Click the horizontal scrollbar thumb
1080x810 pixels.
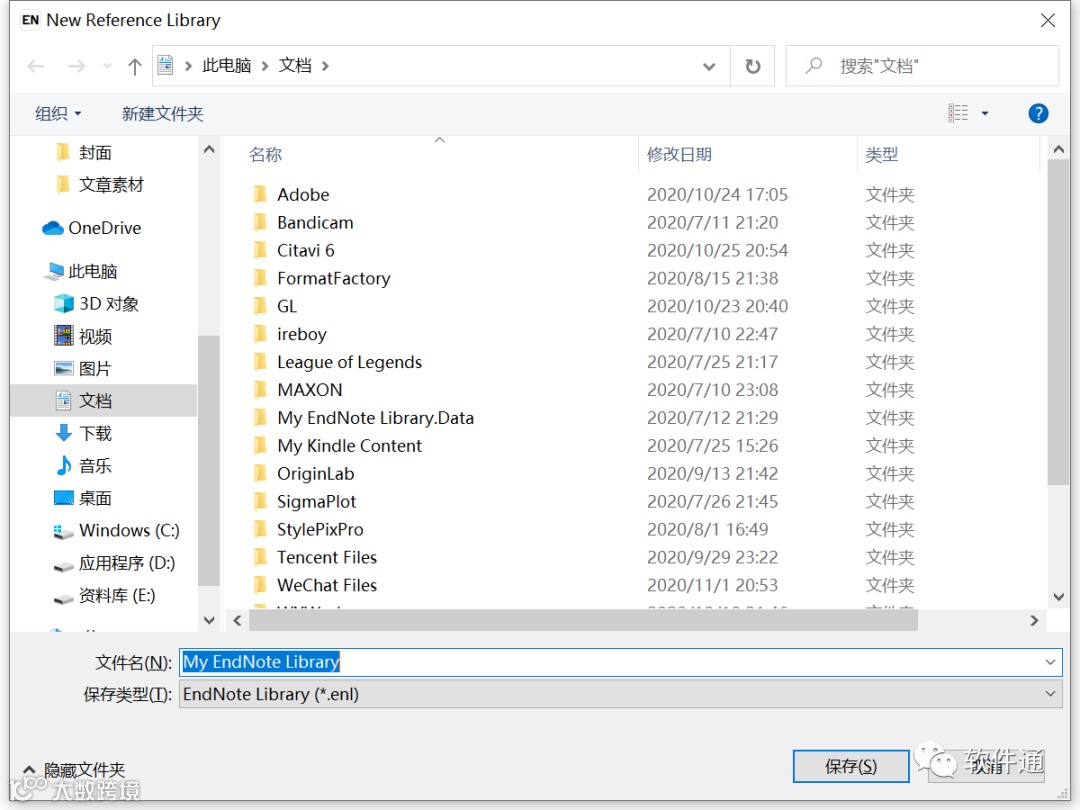[583, 621]
